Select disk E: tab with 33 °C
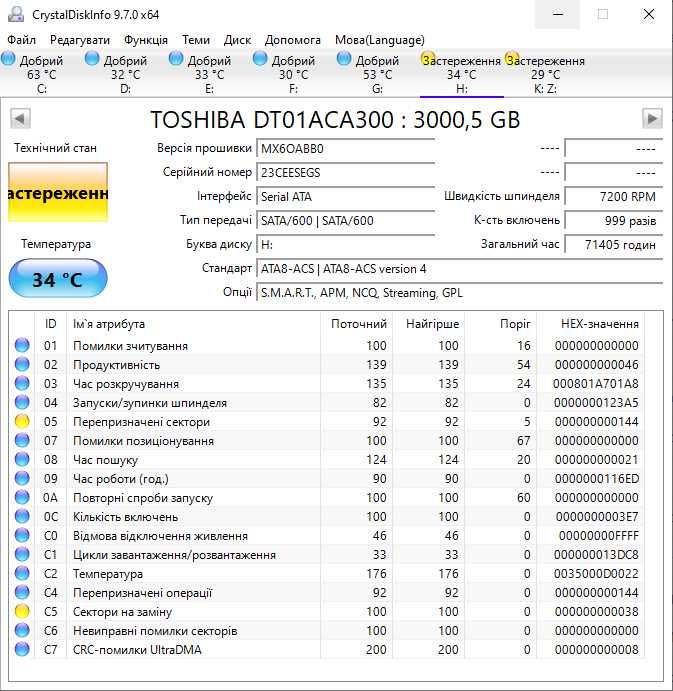Image resolution: width=673 pixels, height=691 pixels. (210, 74)
